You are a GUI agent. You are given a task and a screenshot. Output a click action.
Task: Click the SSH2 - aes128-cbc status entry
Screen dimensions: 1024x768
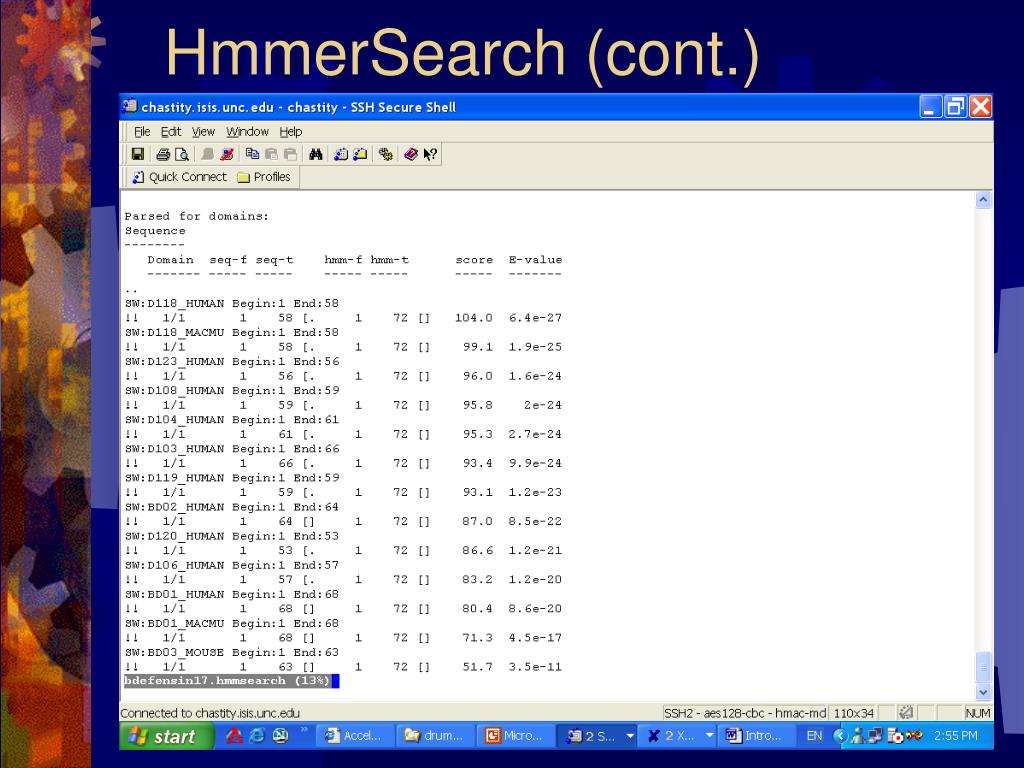click(744, 713)
